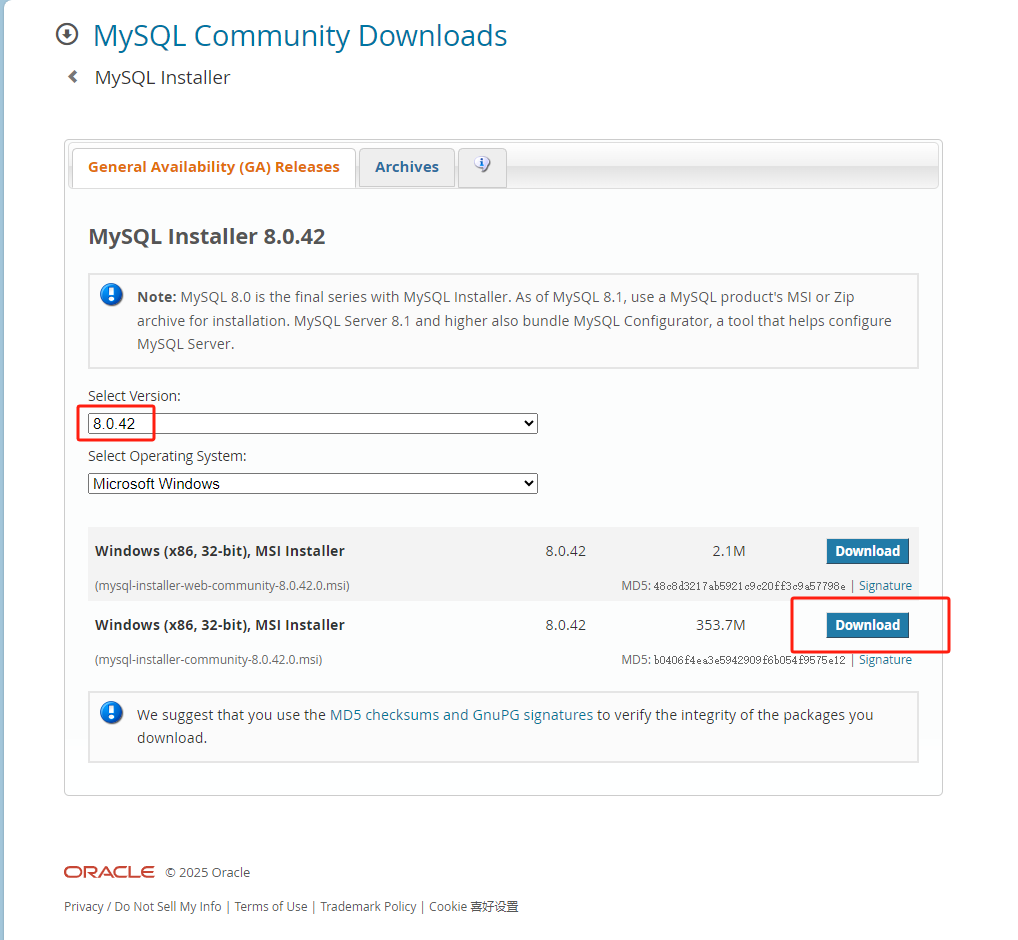1018x940 pixels.
Task: Open MySQL Community Downloads heading link
Action: 300,36
